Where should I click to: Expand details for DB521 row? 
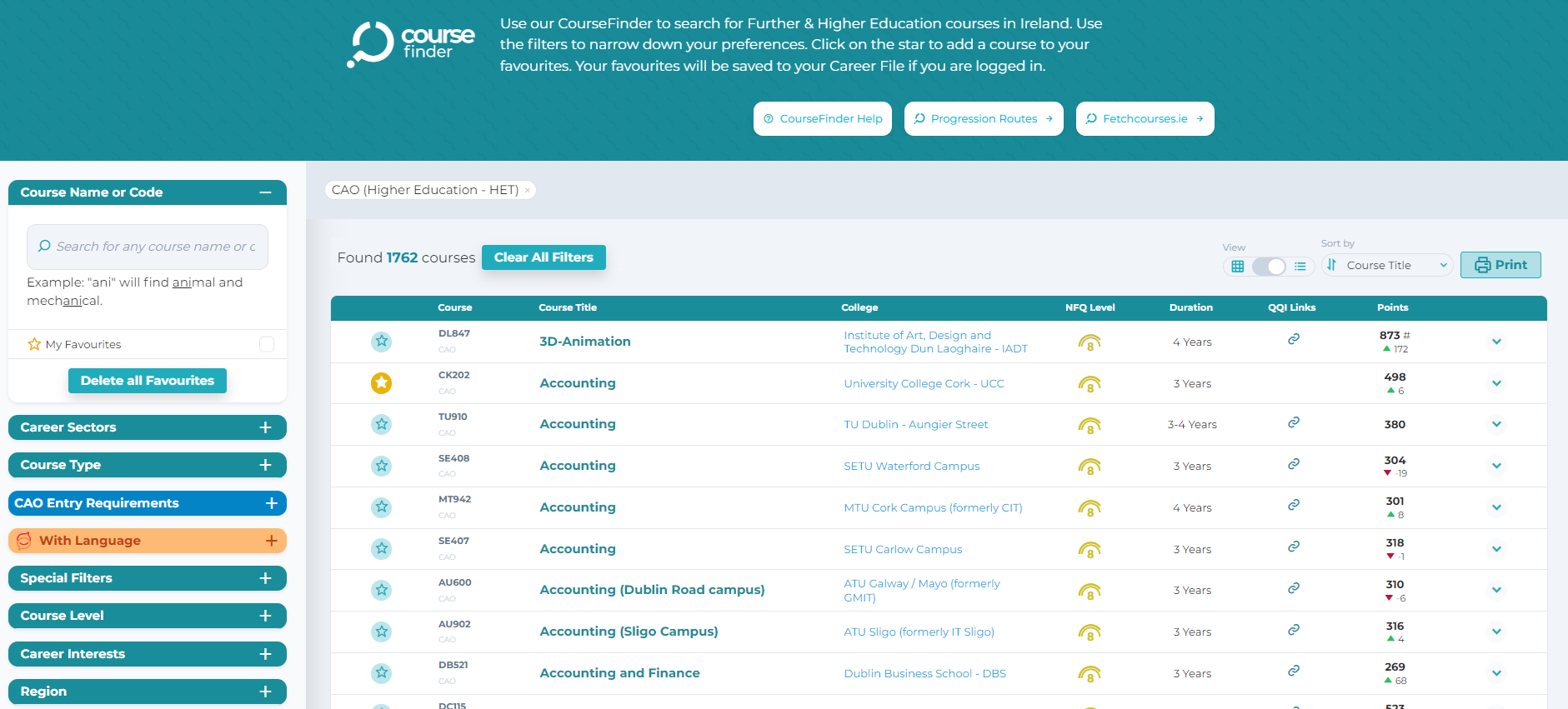(x=1496, y=673)
